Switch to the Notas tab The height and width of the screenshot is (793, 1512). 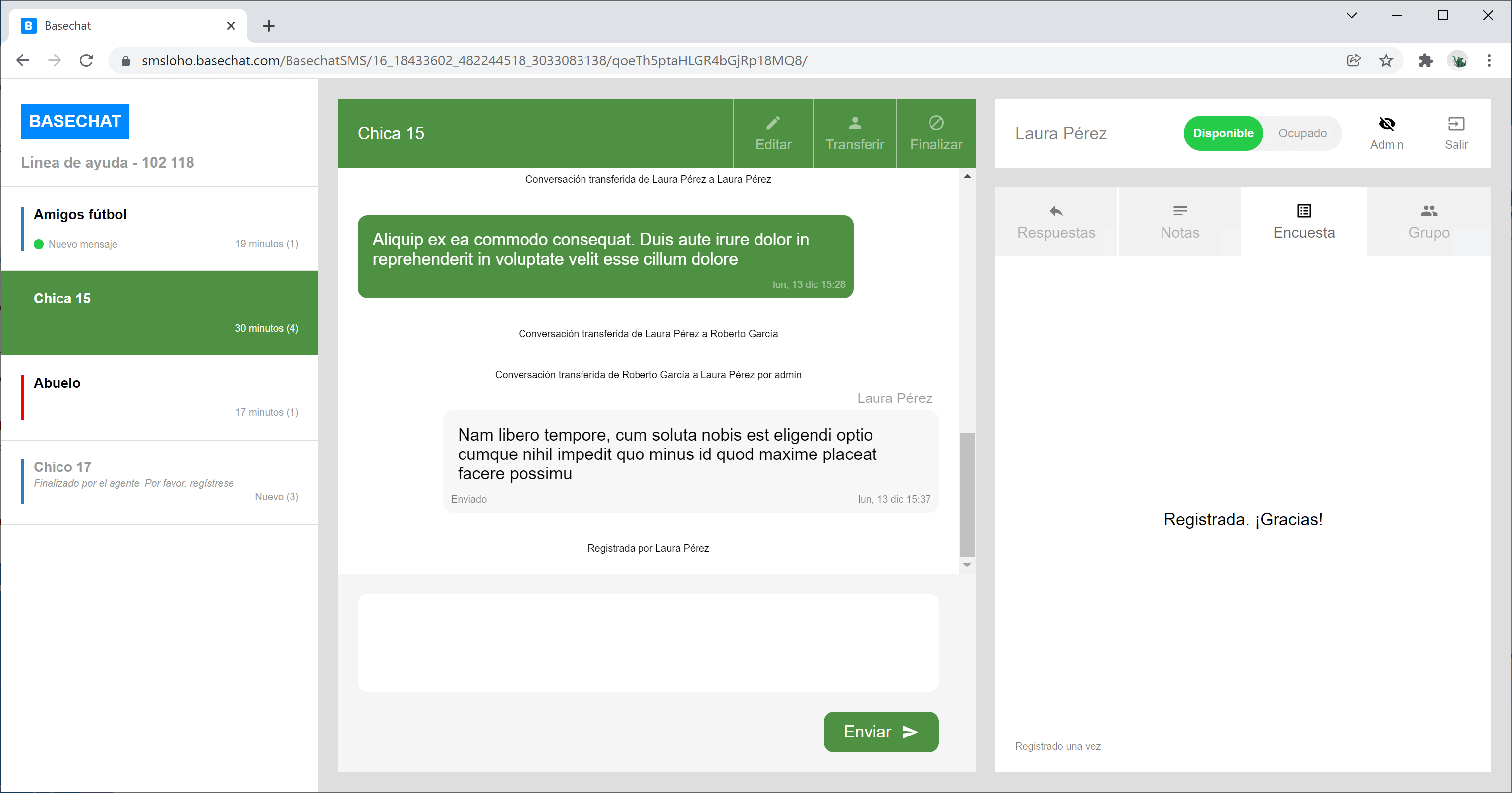tap(1180, 222)
